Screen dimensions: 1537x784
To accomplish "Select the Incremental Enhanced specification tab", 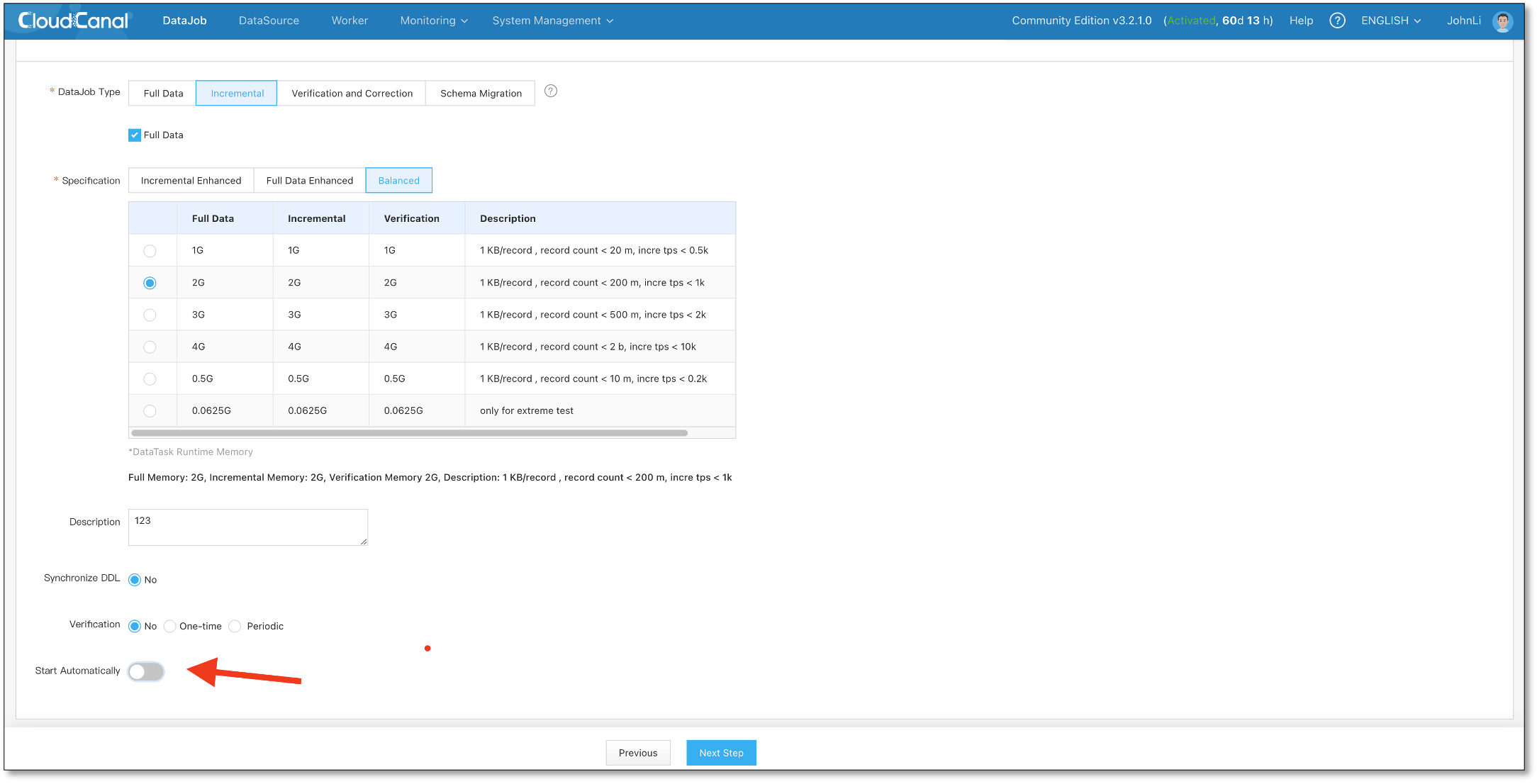I will pos(191,181).
